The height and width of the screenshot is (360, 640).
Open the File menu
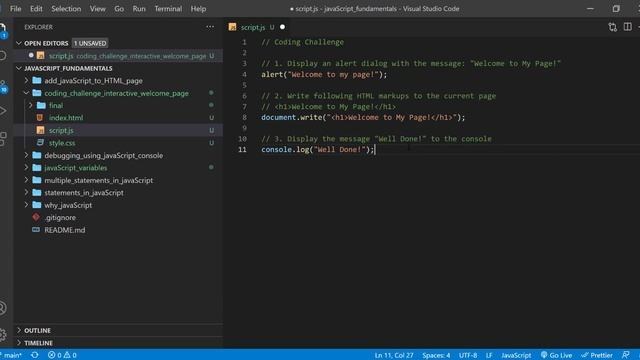coord(16,9)
